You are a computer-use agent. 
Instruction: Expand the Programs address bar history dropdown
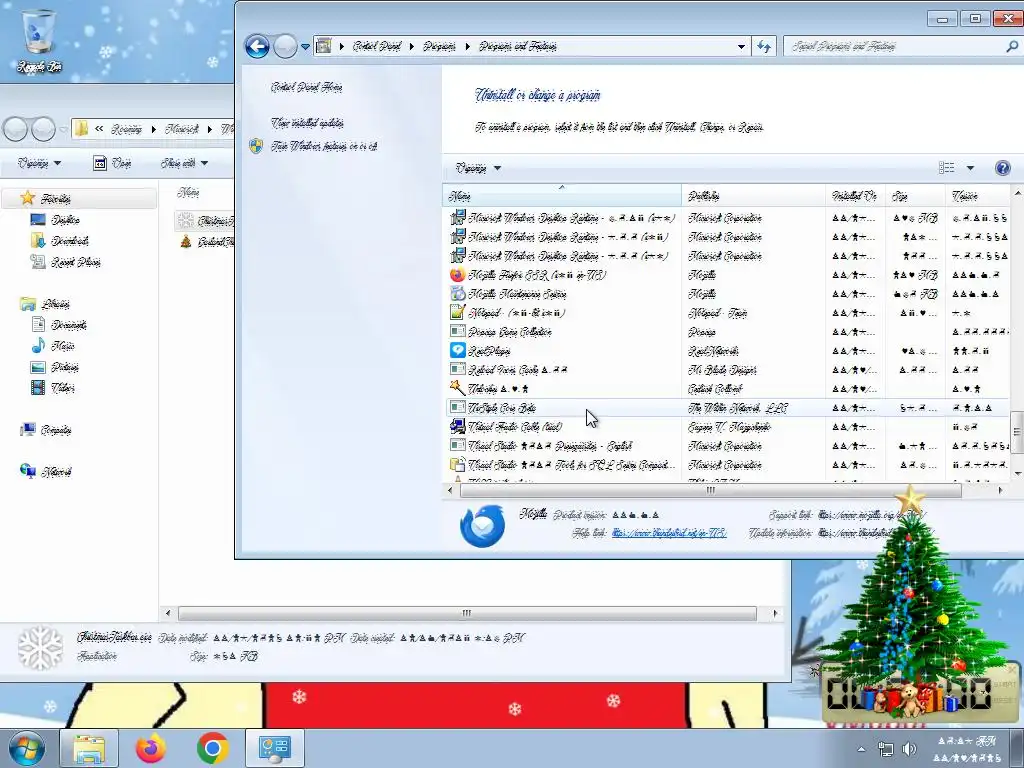pyautogui.click(x=741, y=46)
